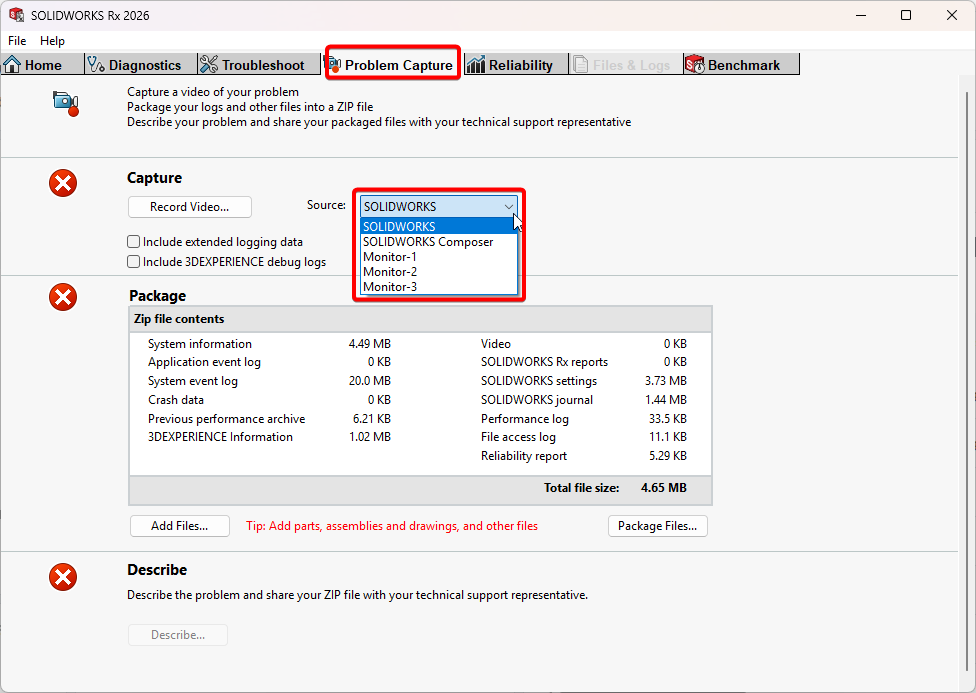Open the Help menu
The height and width of the screenshot is (693, 976).
(x=52, y=40)
